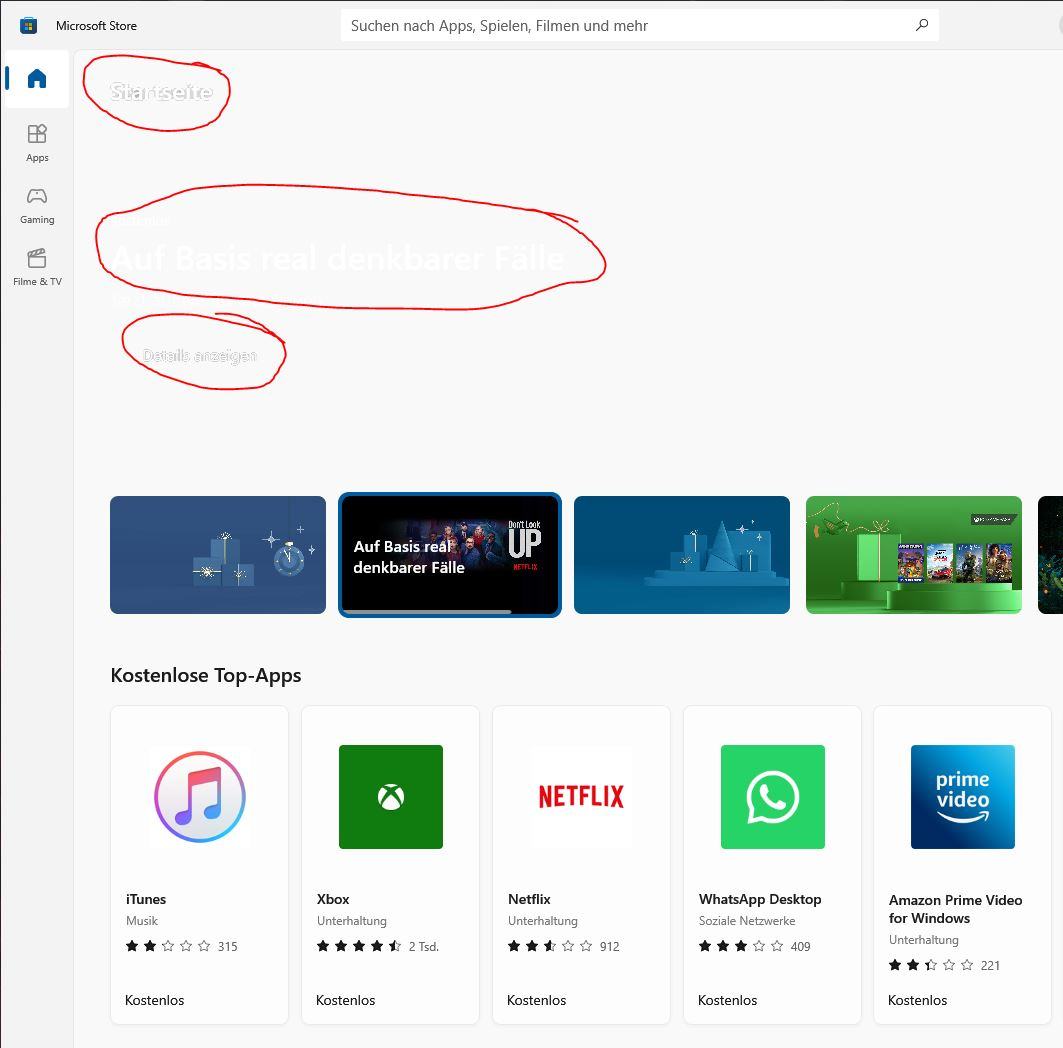
Task: Open the Xbox app icon
Action: click(390, 797)
